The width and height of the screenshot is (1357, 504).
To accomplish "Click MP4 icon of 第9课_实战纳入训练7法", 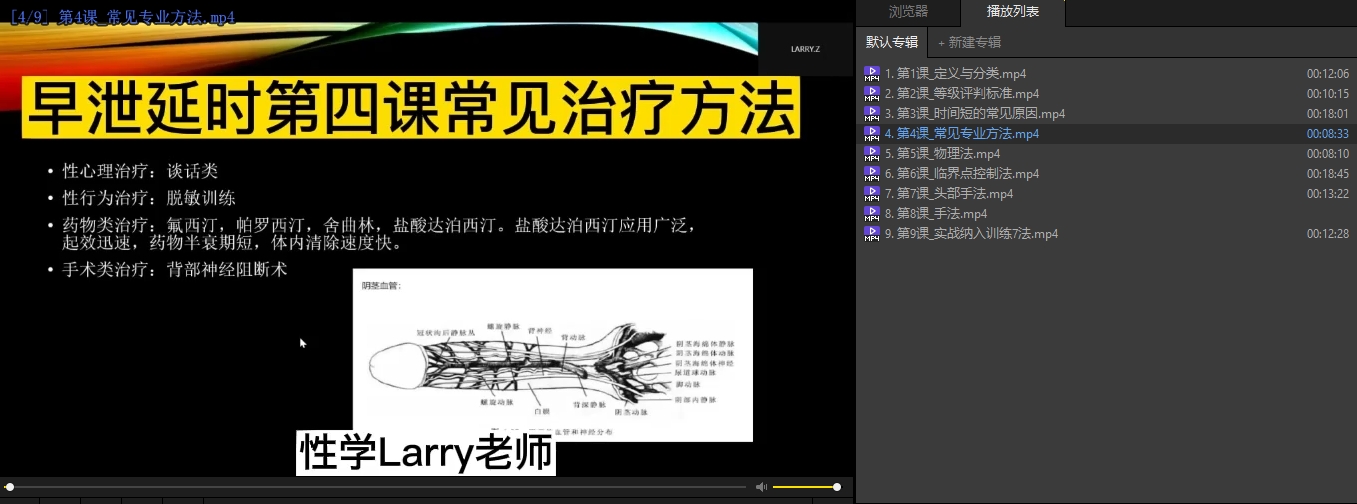I will coord(872,234).
